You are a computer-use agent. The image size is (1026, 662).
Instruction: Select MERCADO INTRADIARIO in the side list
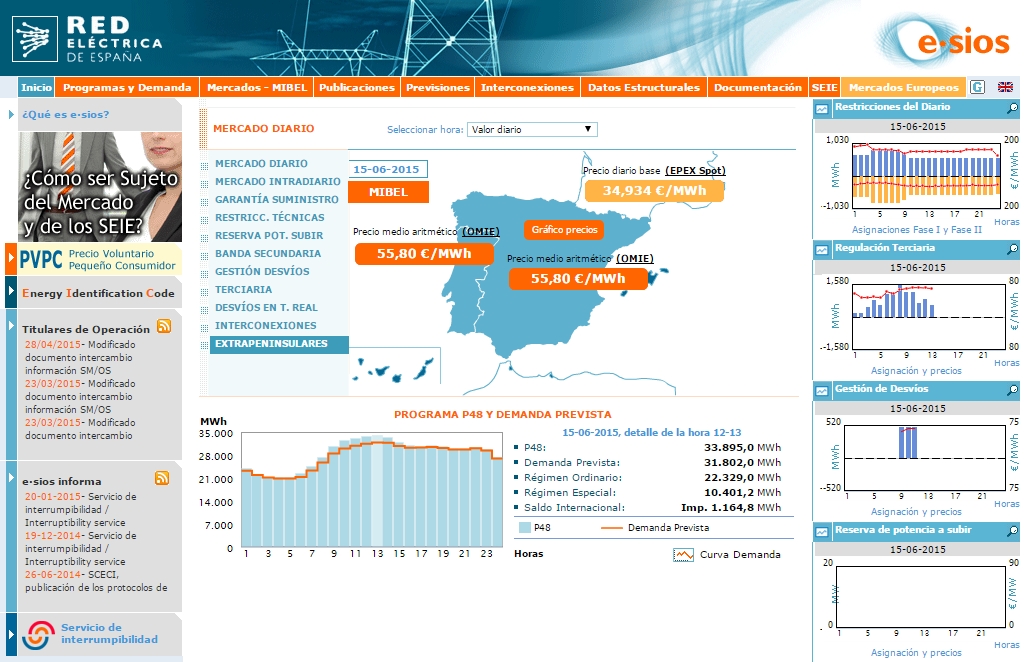pyautogui.click(x=277, y=181)
